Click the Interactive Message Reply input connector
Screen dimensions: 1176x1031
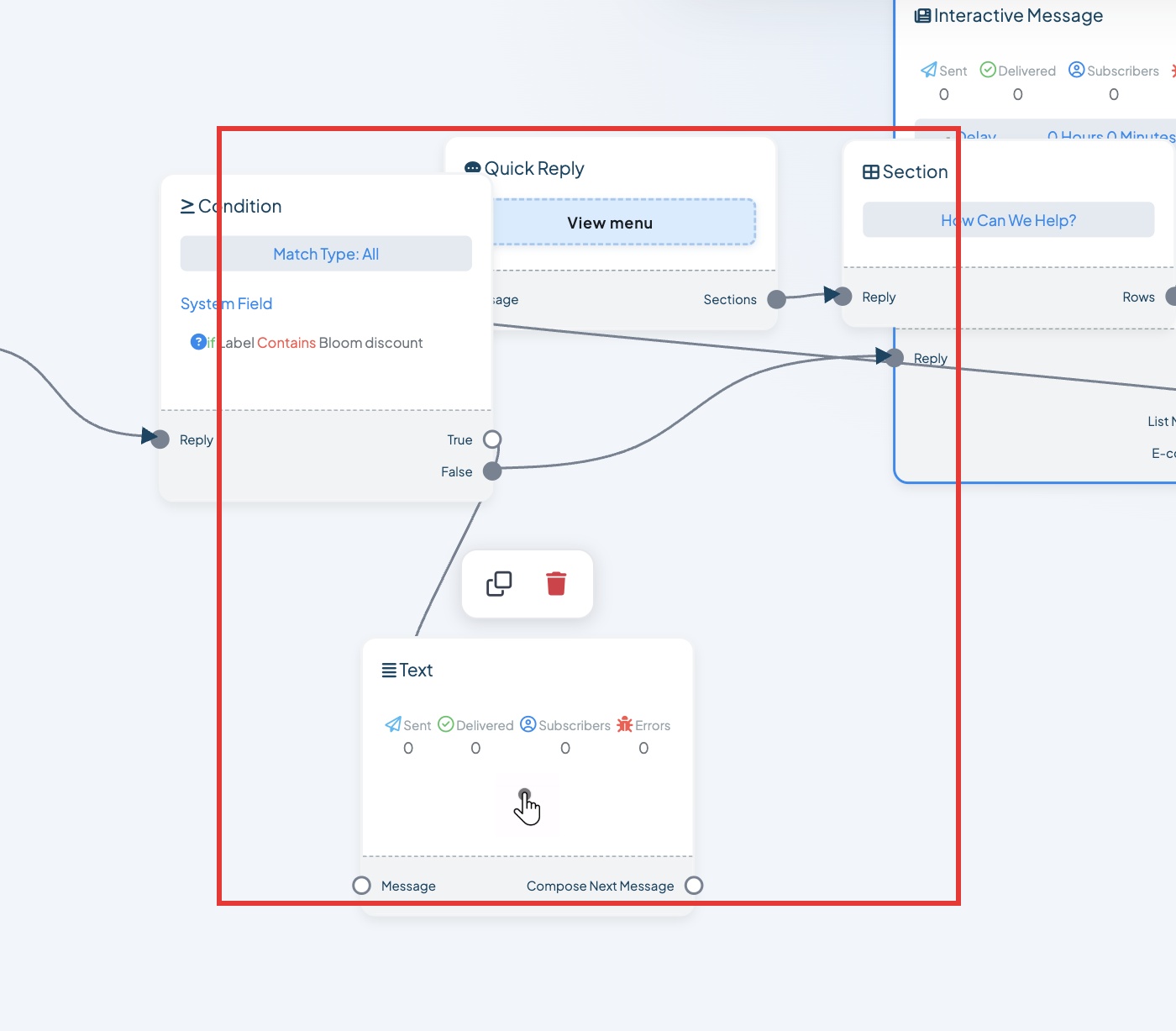[895, 358]
